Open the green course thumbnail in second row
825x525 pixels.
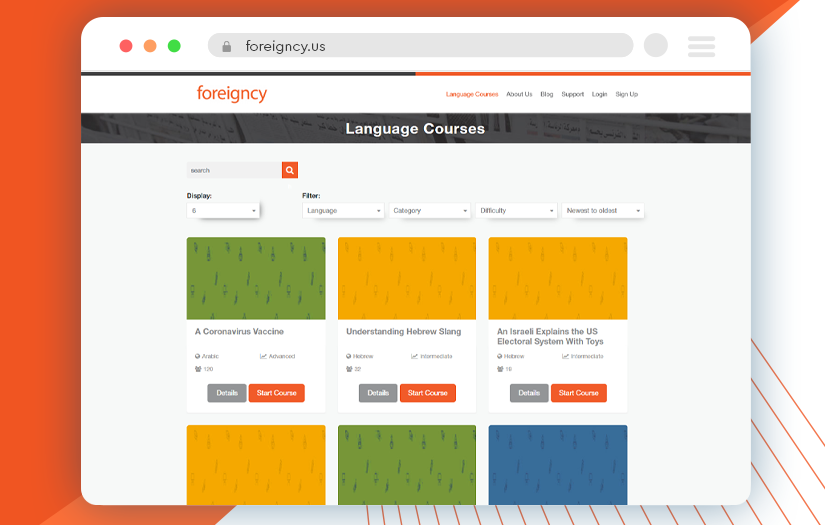click(407, 465)
